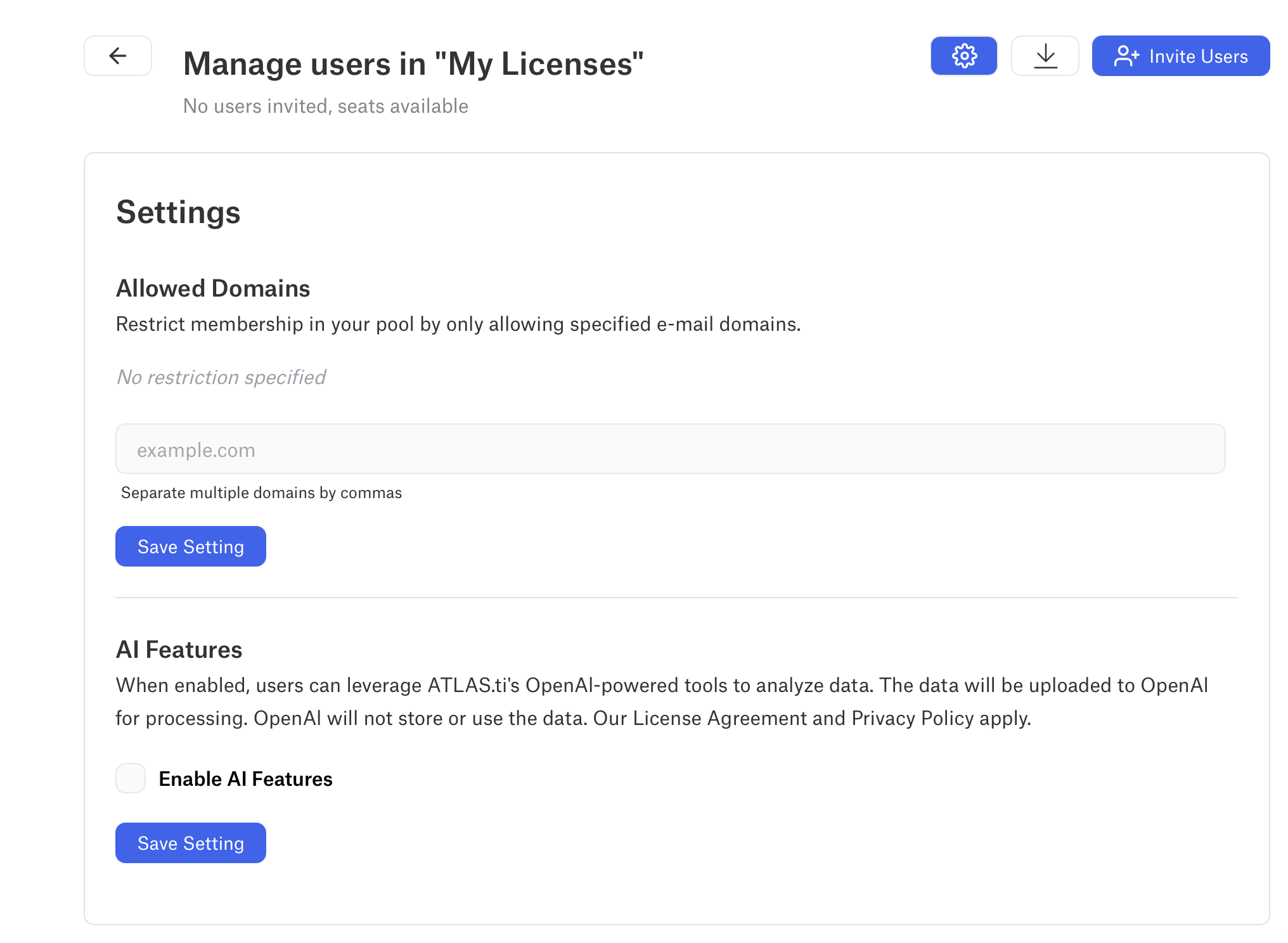Click the Restrict membership description sentence
The width and height of the screenshot is (1288, 943).
[x=458, y=324]
